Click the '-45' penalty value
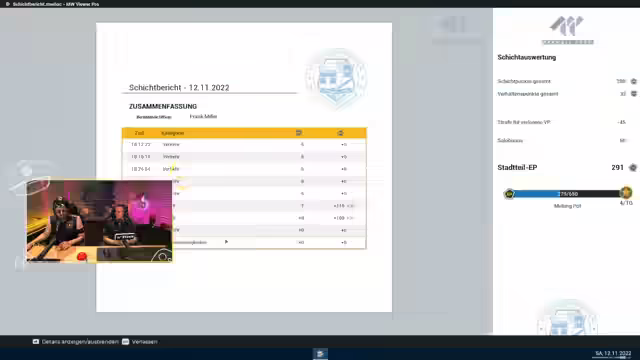The image size is (640, 360). (x=621, y=122)
